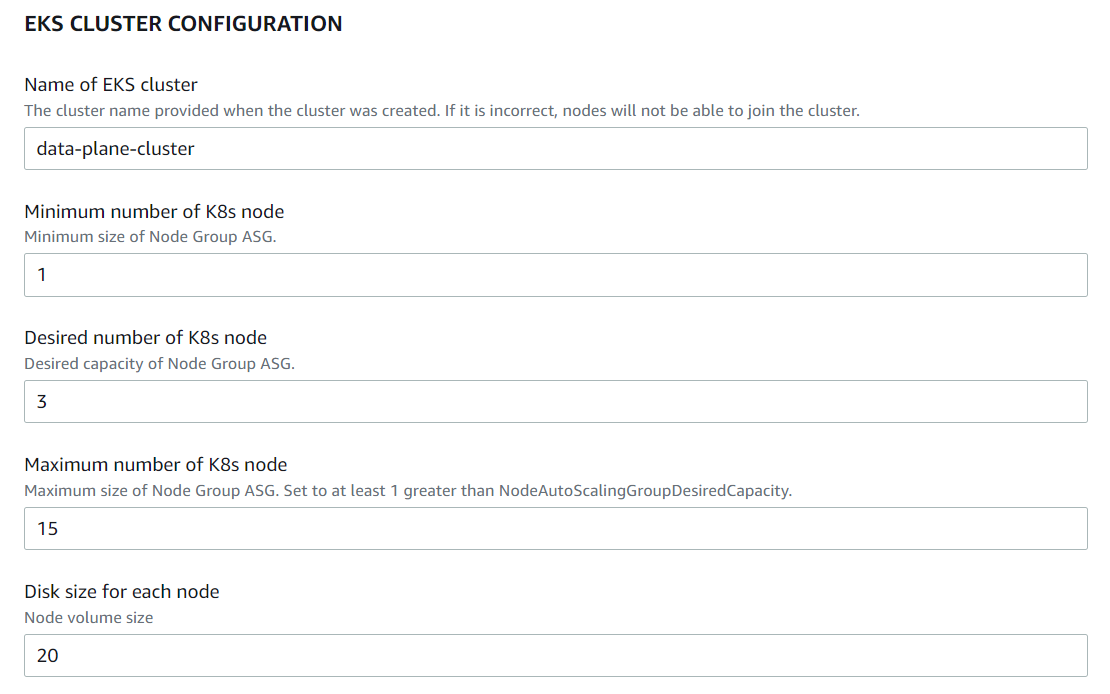Click the 'Name of EKS cluster' label
This screenshot has width=1110, height=694.
click(x=110, y=85)
